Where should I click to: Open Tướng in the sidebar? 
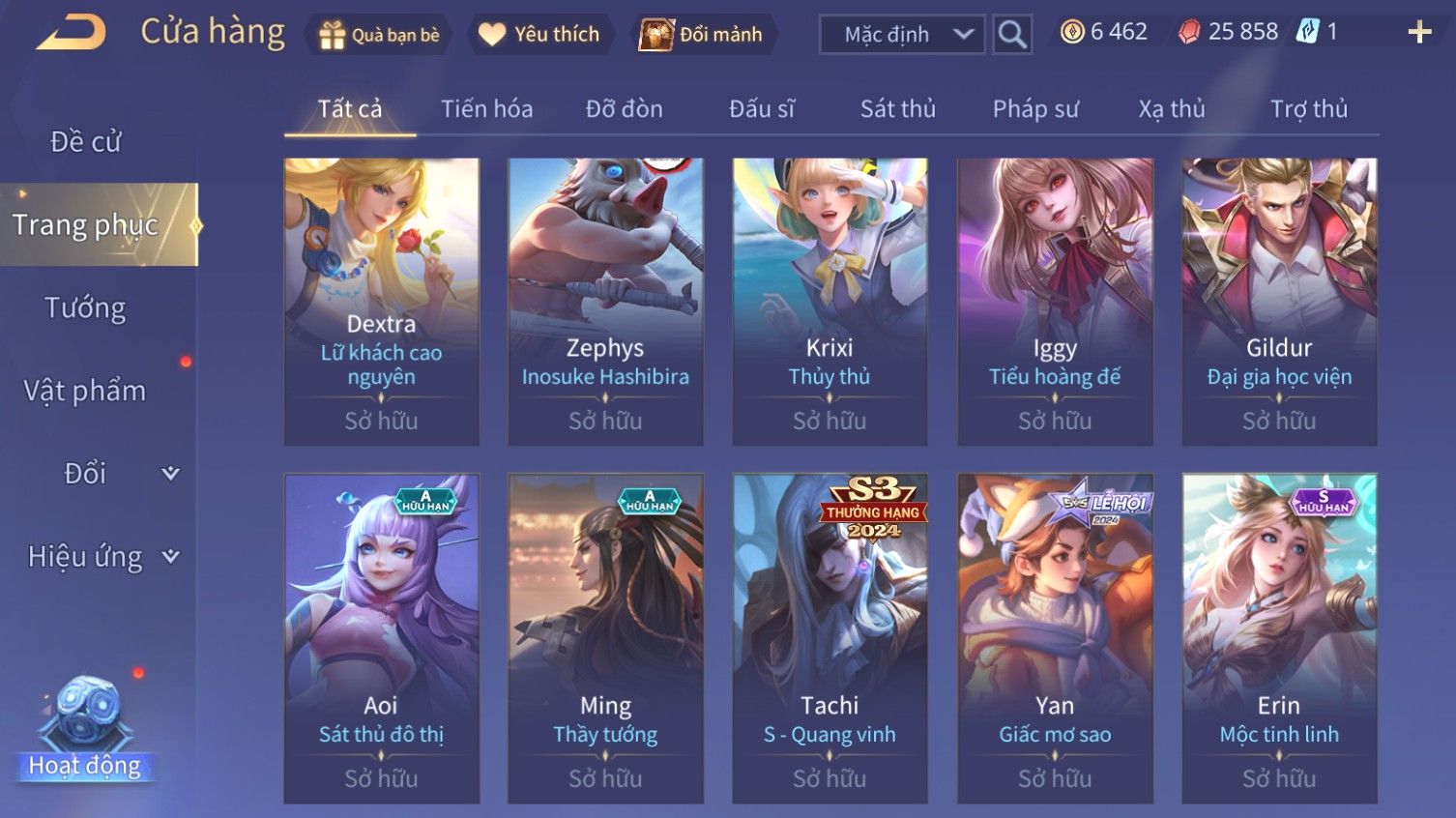(85, 307)
